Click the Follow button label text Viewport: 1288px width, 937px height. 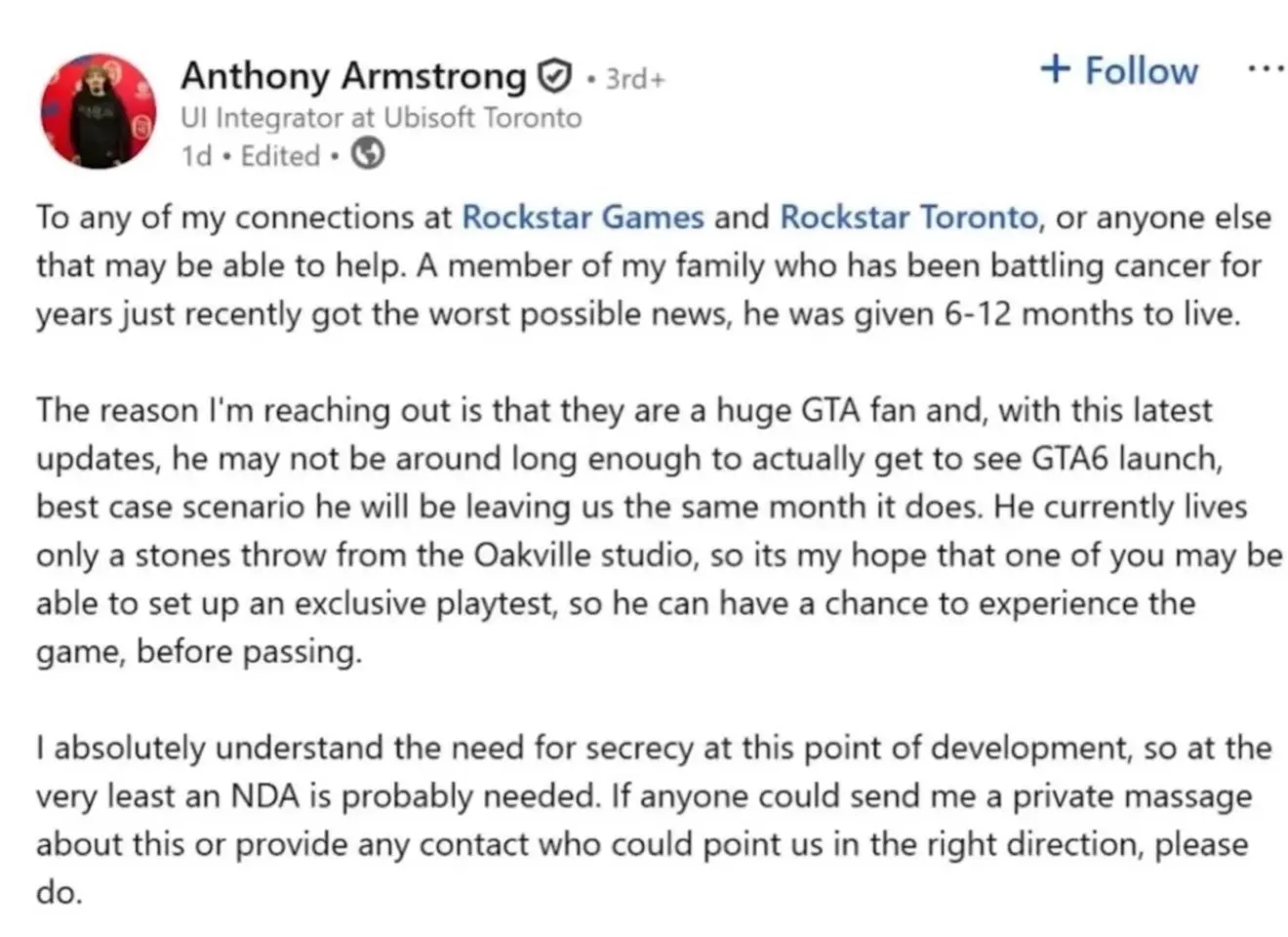[1141, 69]
